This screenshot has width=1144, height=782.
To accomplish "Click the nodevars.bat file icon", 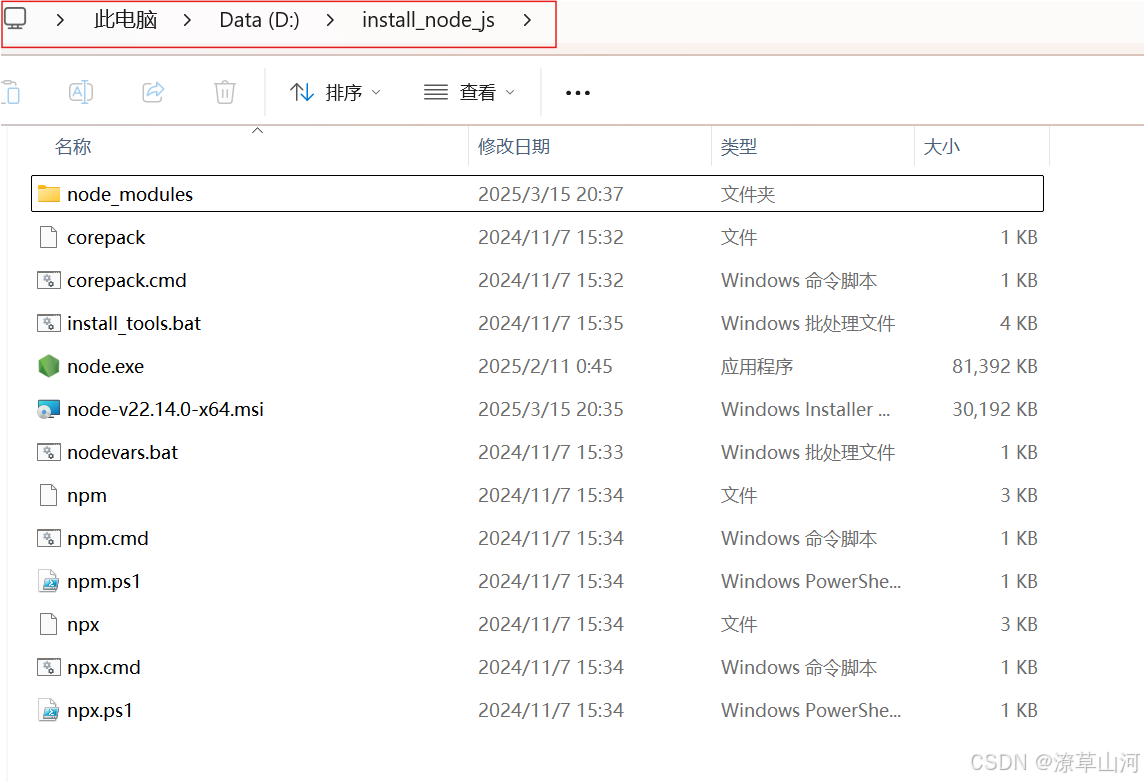I will pyautogui.click(x=49, y=452).
